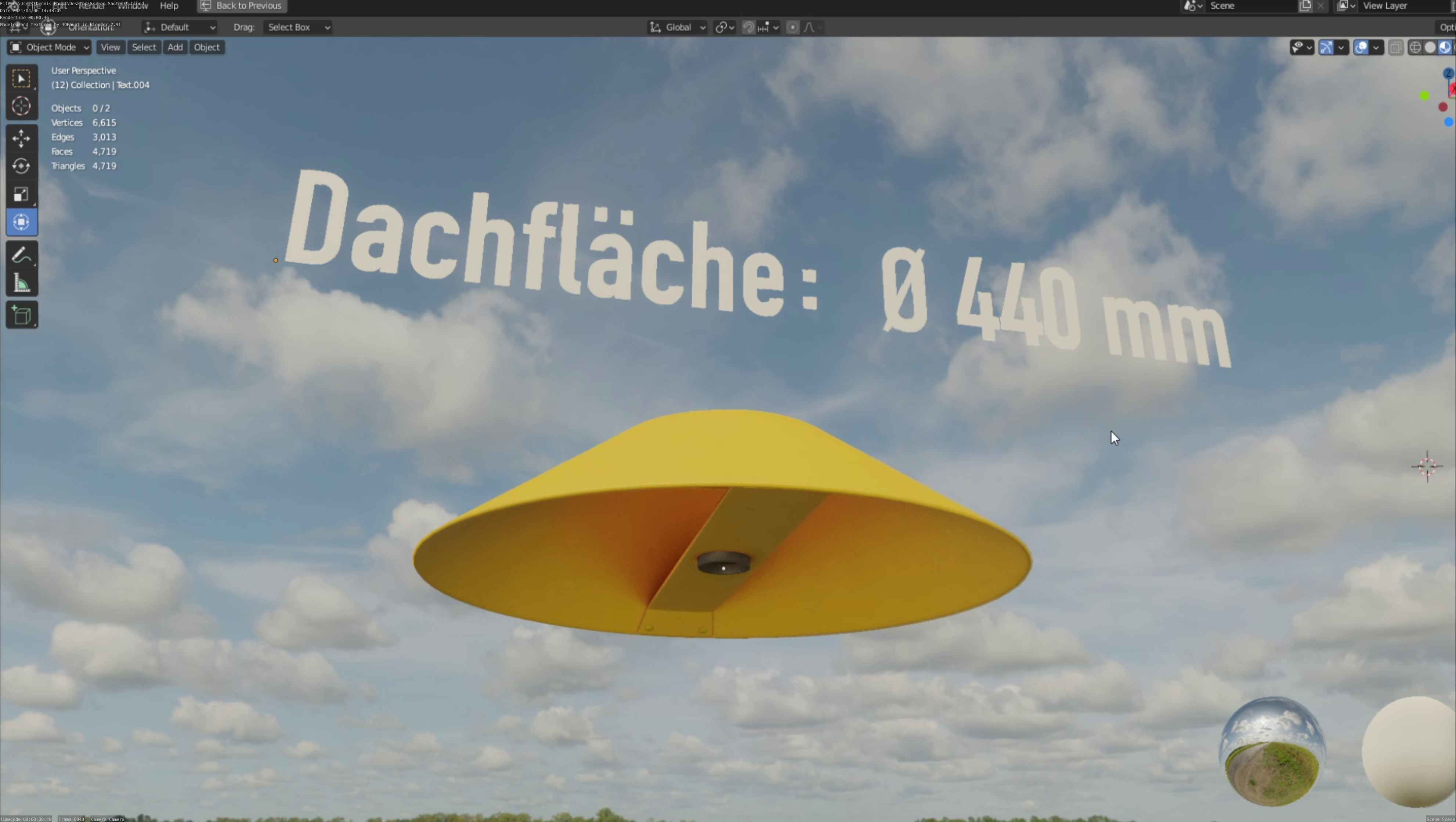
Task: Click the Edges 3,013 stat
Action: 84,137
